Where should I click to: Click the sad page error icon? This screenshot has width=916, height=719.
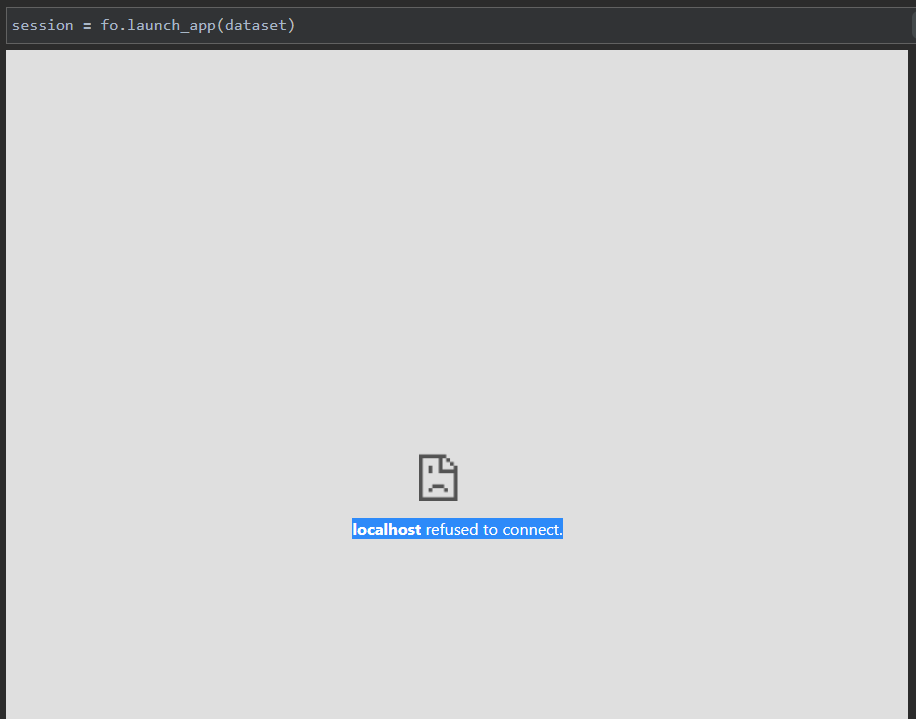(438, 477)
